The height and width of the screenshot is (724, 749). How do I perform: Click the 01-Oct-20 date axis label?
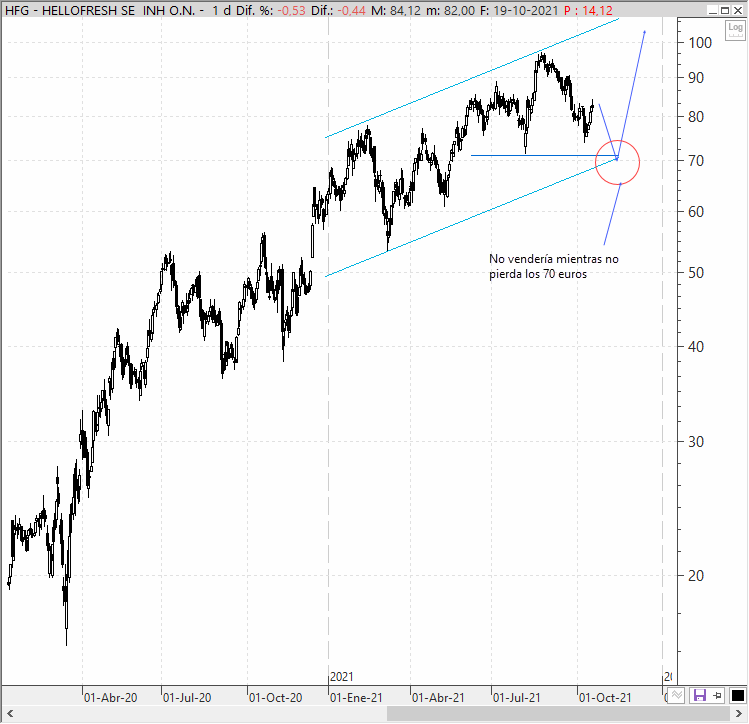pyautogui.click(x=276, y=698)
